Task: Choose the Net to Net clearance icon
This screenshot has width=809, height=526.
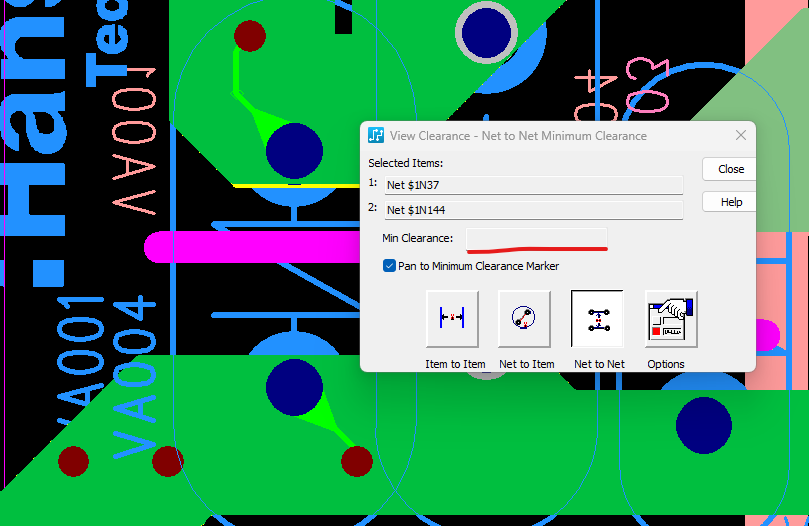Action: point(597,318)
